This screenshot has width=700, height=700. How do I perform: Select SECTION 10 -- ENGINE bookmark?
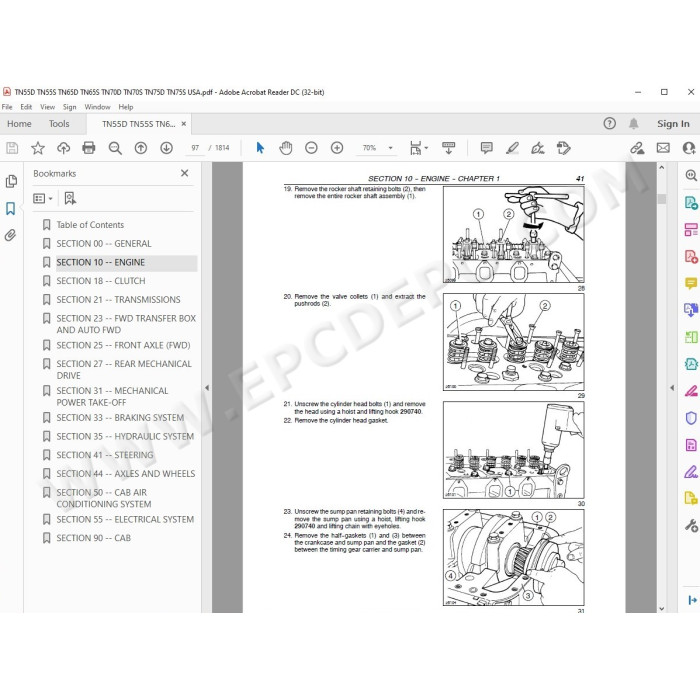100,262
